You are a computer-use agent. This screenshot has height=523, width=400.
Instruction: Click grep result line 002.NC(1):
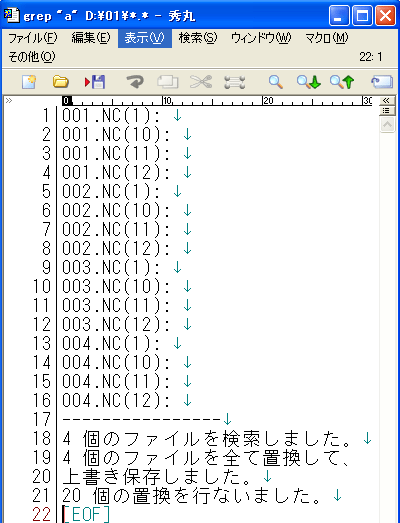pyautogui.click(x=111, y=192)
